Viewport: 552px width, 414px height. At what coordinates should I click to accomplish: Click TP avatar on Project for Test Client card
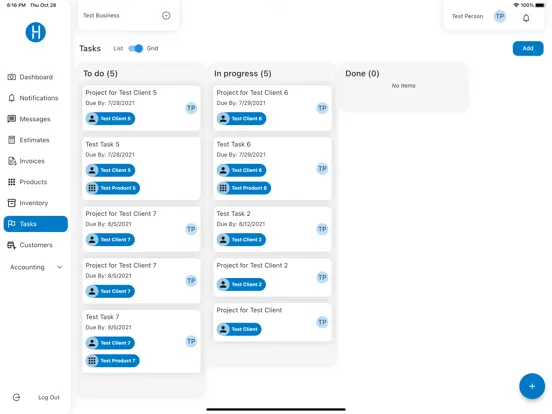(x=322, y=322)
